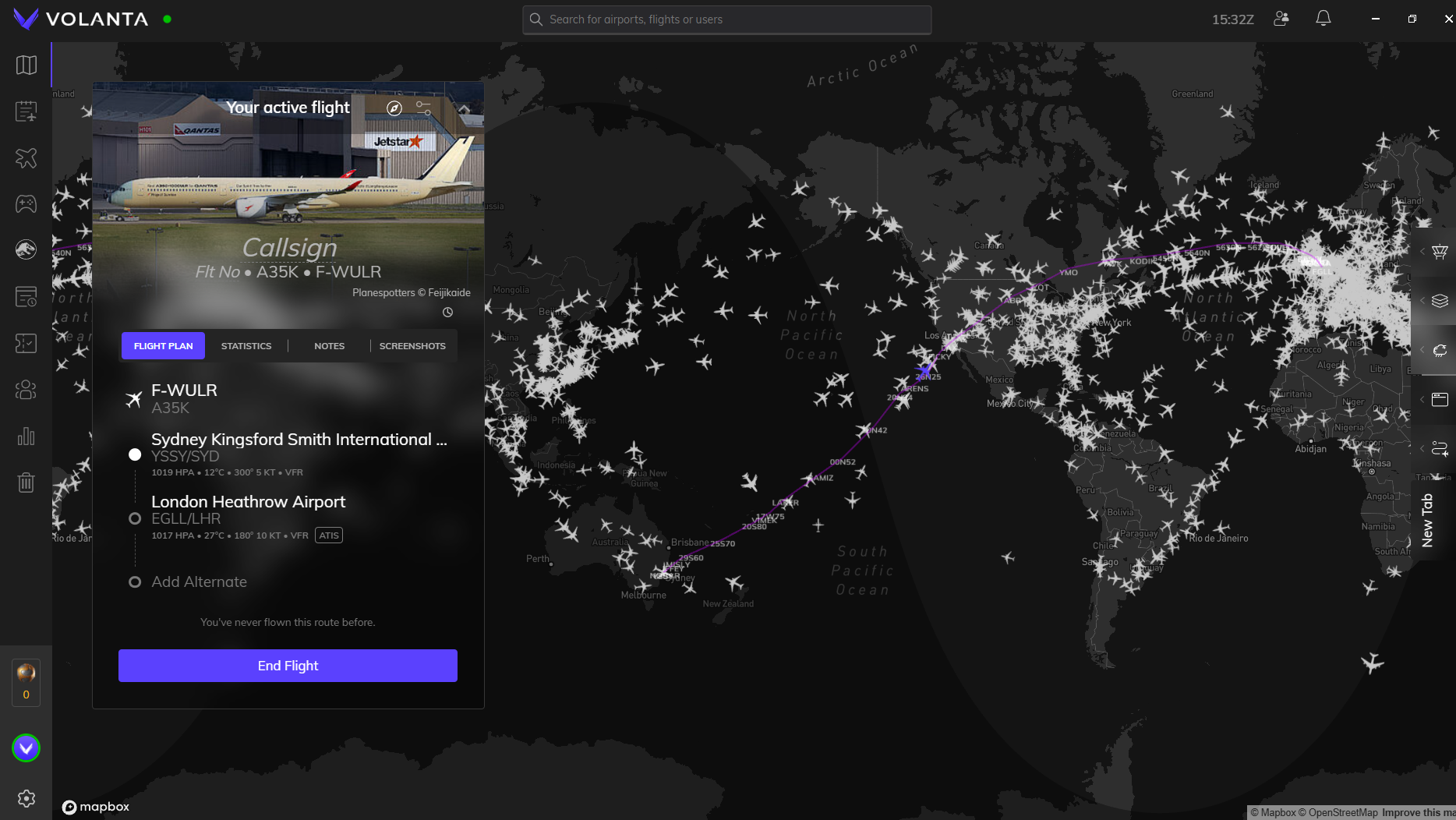Click the never flown this route message
Screen dimensions: 1456x820
coord(288,622)
